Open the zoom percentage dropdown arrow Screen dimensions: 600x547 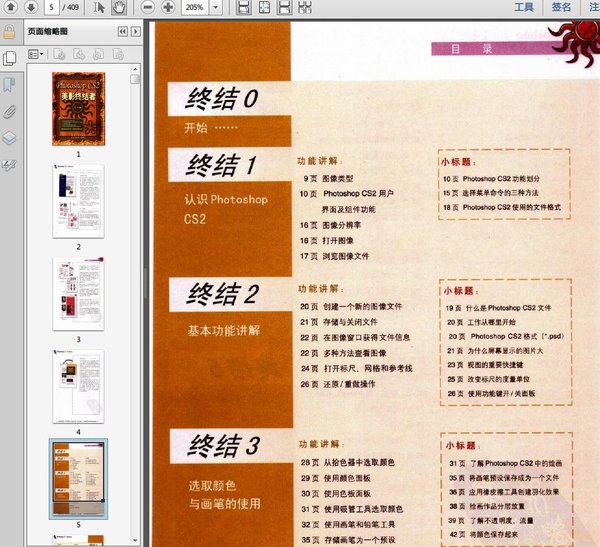tap(216, 7)
